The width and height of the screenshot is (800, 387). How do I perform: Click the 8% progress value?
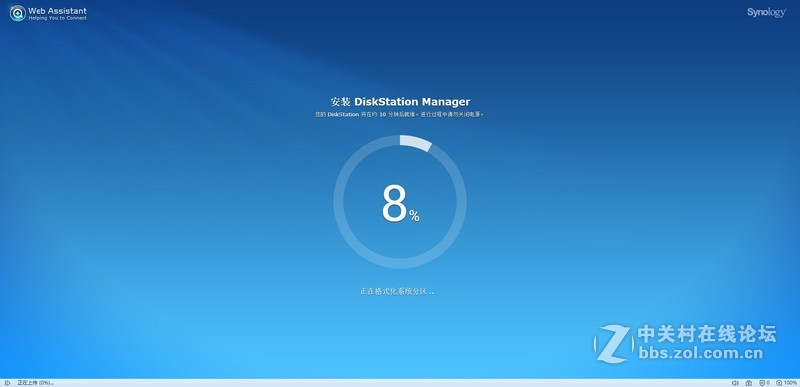point(401,203)
